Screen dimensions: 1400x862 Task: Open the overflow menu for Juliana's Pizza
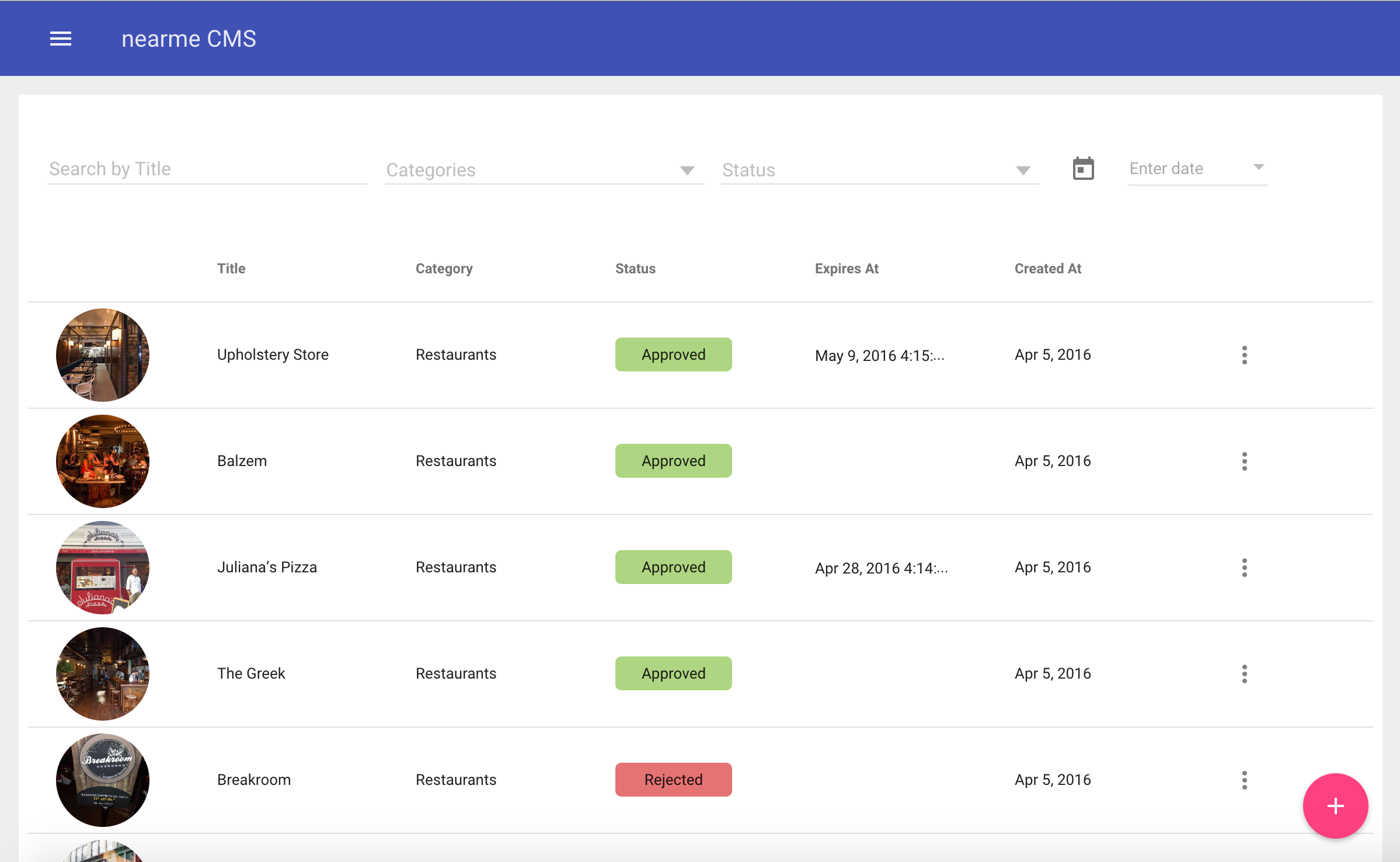[x=1245, y=567]
